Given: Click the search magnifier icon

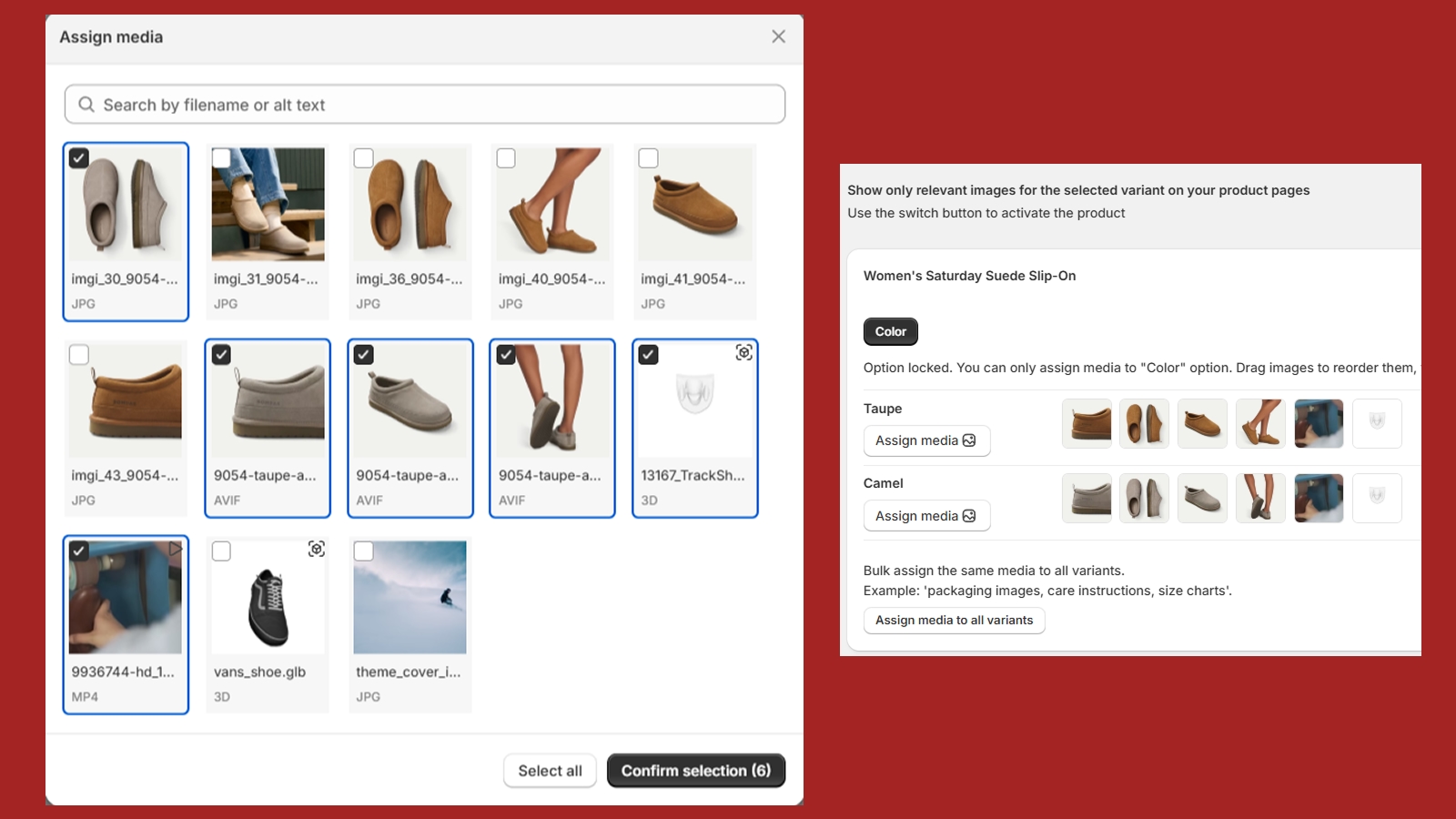Looking at the screenshot, I should (x=86, y=105).
